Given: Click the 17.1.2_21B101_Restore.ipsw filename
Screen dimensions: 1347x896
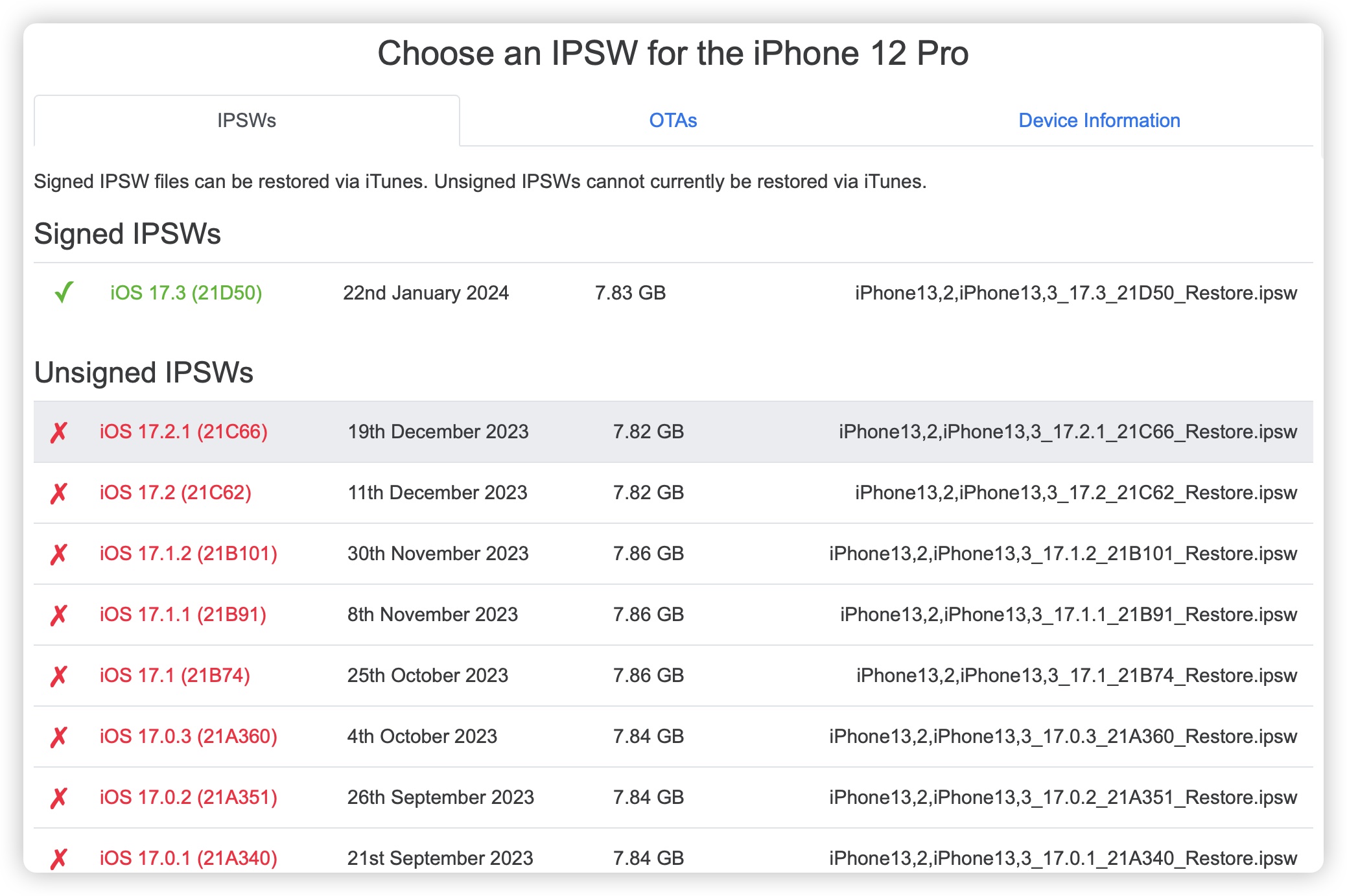Looking at the screenshot, I should click(x=1063, y=554).
